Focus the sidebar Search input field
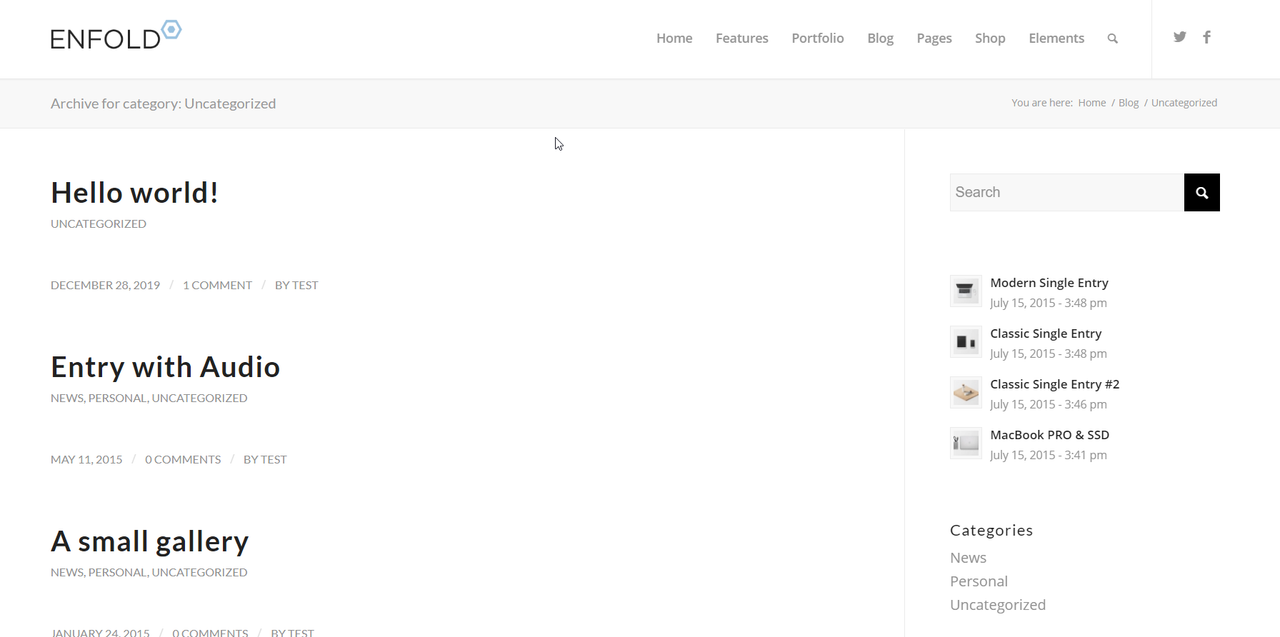The width and height of the screenshot is (1280, 637). (1067, 192)
